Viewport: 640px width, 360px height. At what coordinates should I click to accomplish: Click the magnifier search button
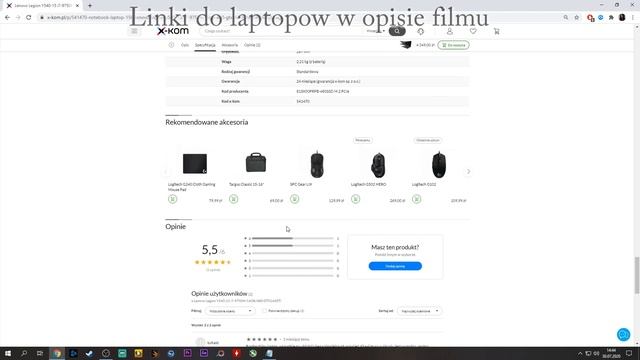click(x=397, y=31)
